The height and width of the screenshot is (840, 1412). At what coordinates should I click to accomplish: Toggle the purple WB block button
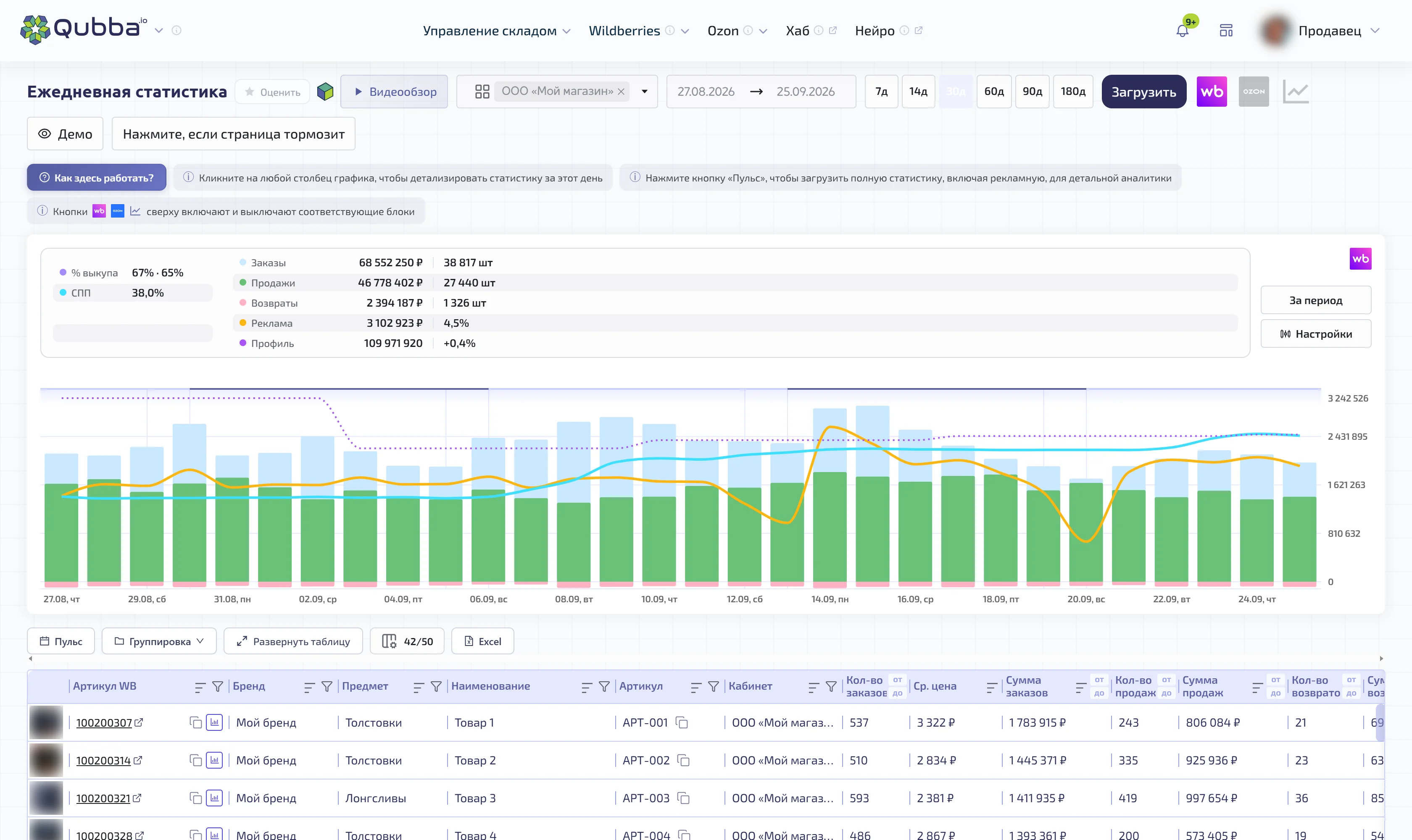click(x=1212, y=92)
